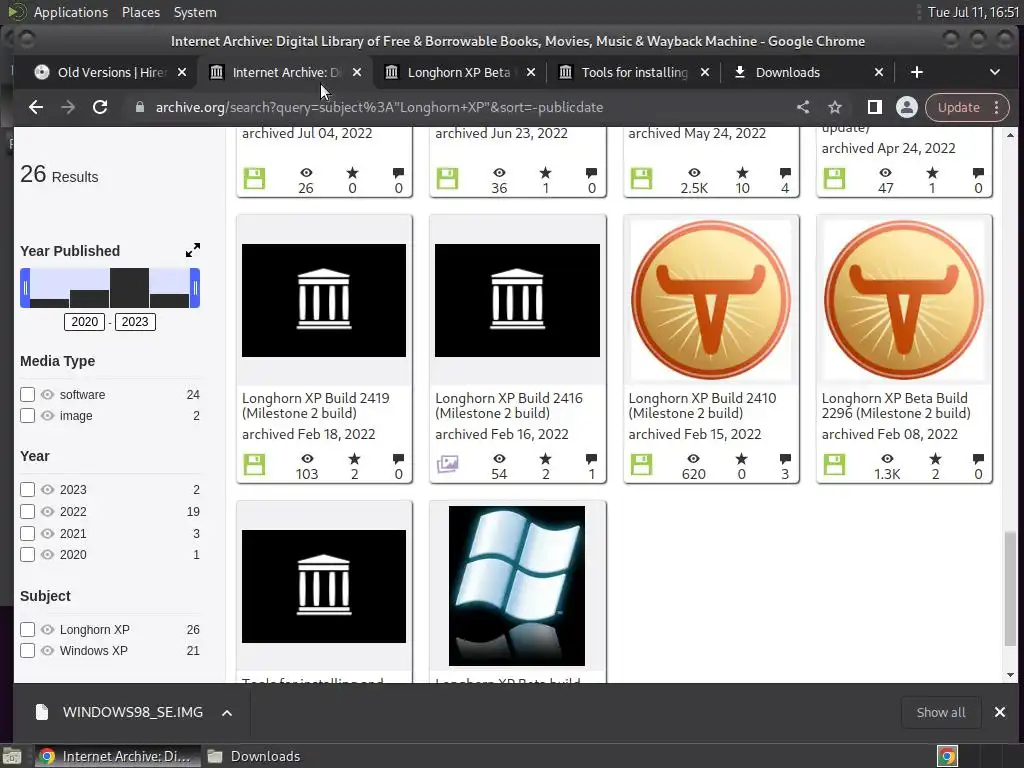1024x768 pixels.
Task: Click the favorites star on Build 2410 card
Action: 742,458
